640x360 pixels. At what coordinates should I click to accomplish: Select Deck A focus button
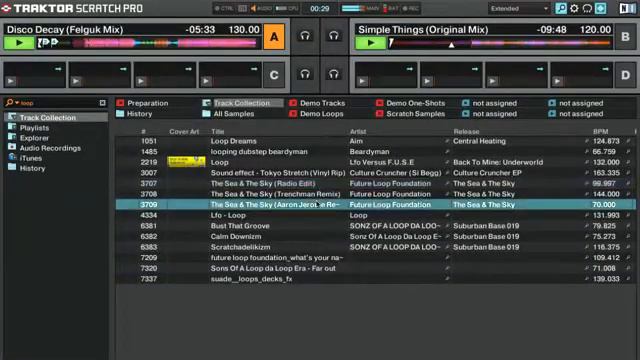coord(274,37)
